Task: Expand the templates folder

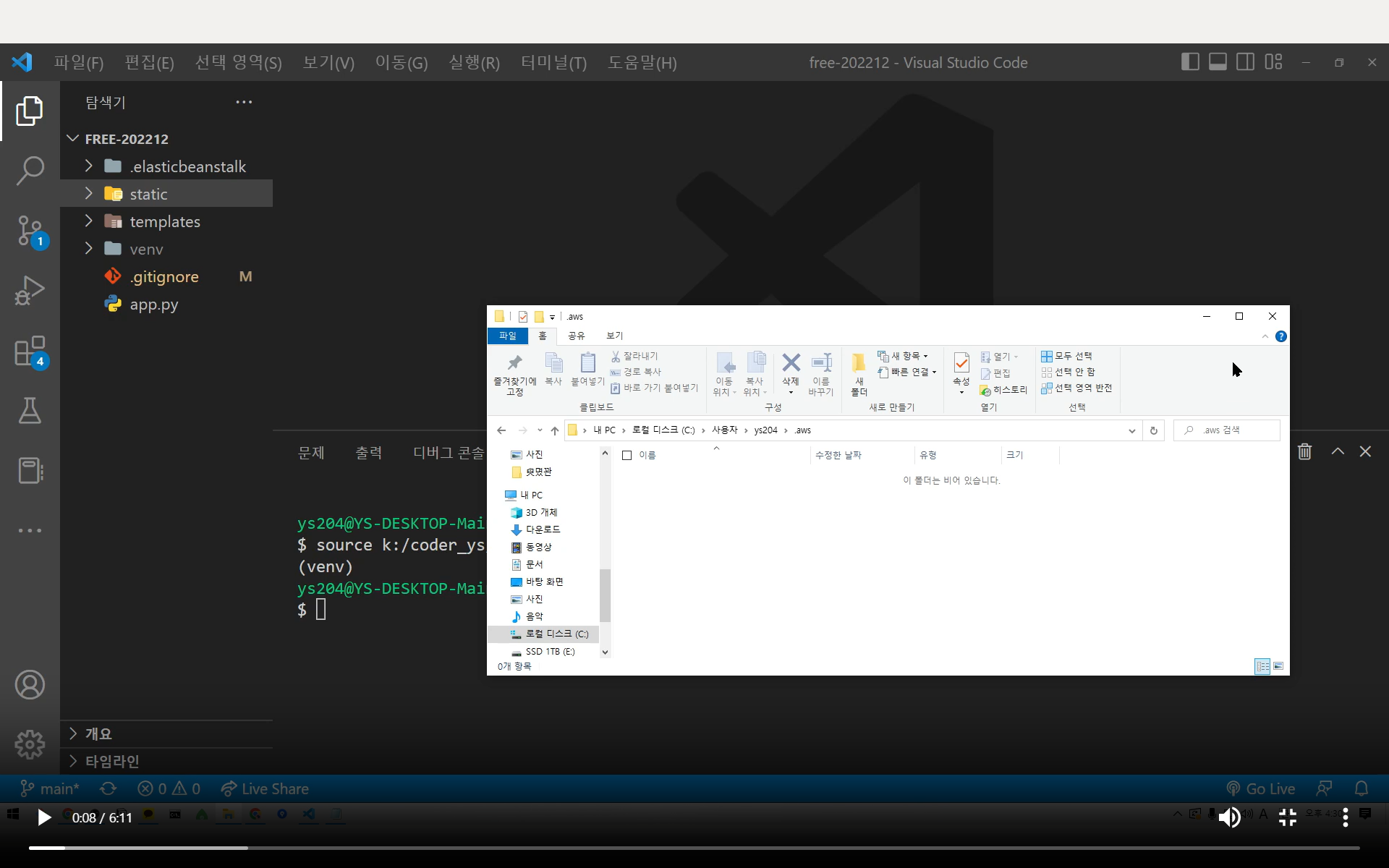Action: click(89, 221)
